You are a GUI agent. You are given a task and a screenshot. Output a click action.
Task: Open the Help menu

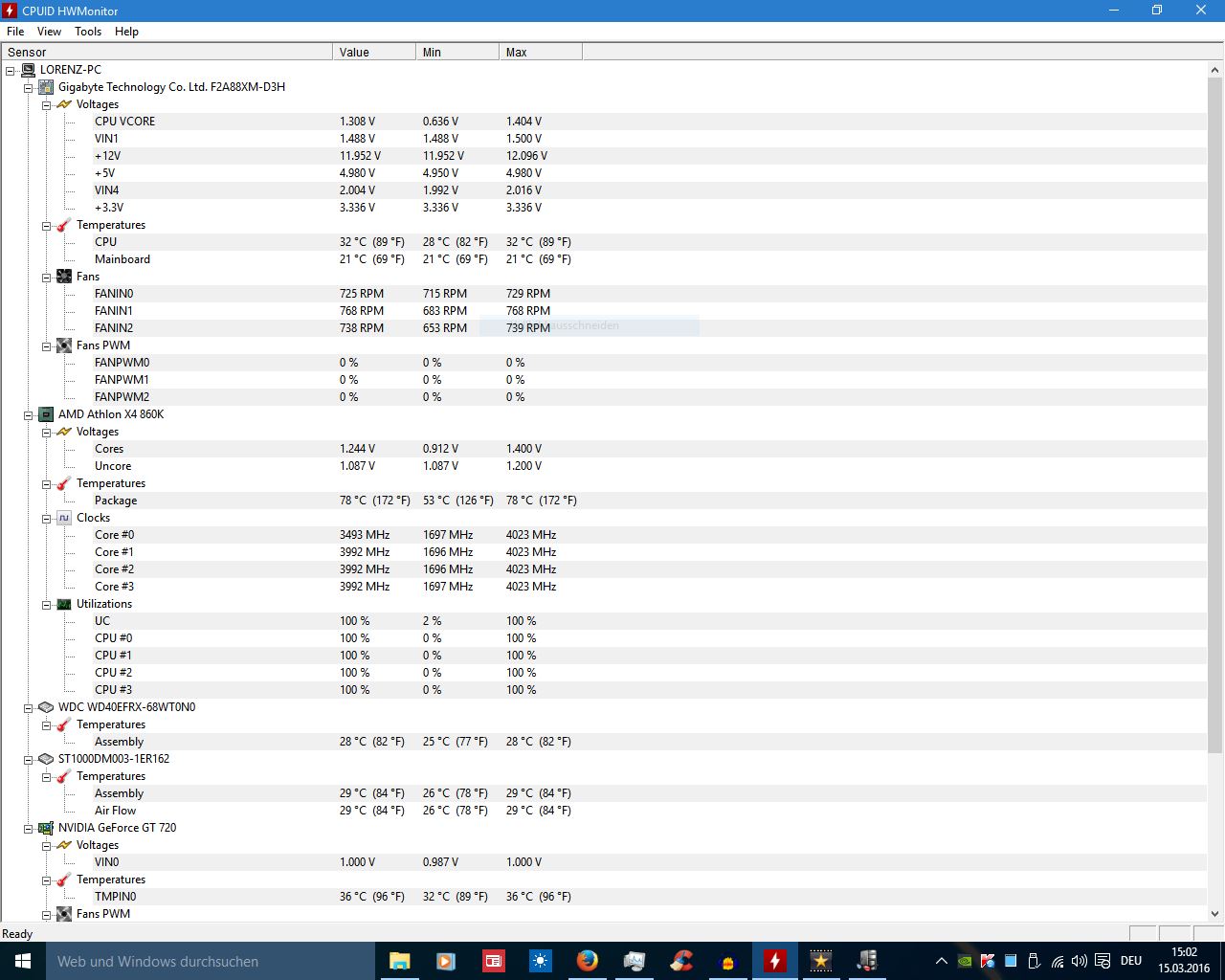tap(126, 31)
